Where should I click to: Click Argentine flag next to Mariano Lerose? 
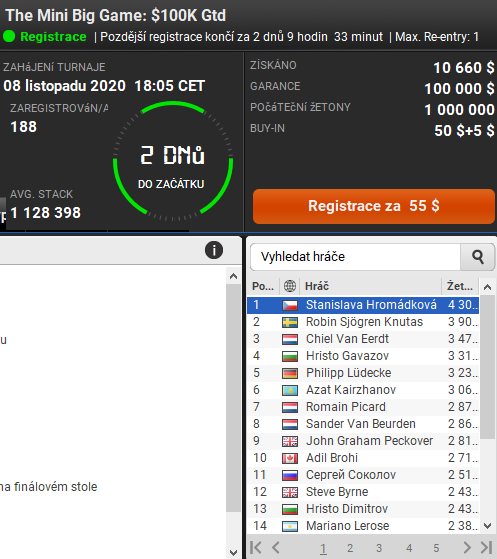[290, 526]
